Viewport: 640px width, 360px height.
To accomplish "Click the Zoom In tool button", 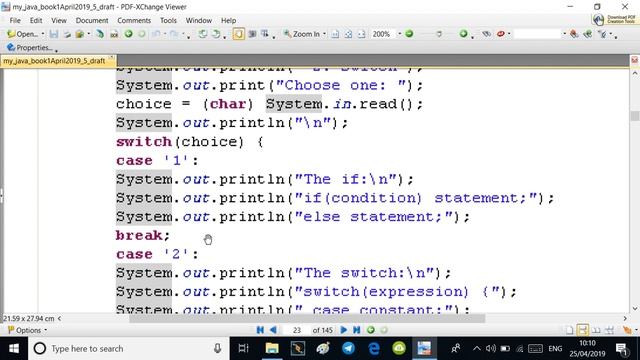I will pyautogui.click(x=302, y=34).
